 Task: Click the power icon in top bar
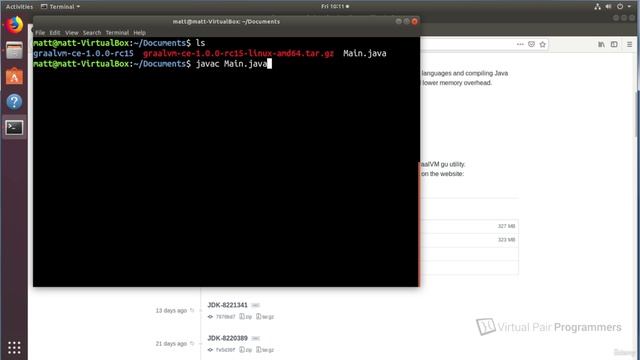[x=620, y=7]
